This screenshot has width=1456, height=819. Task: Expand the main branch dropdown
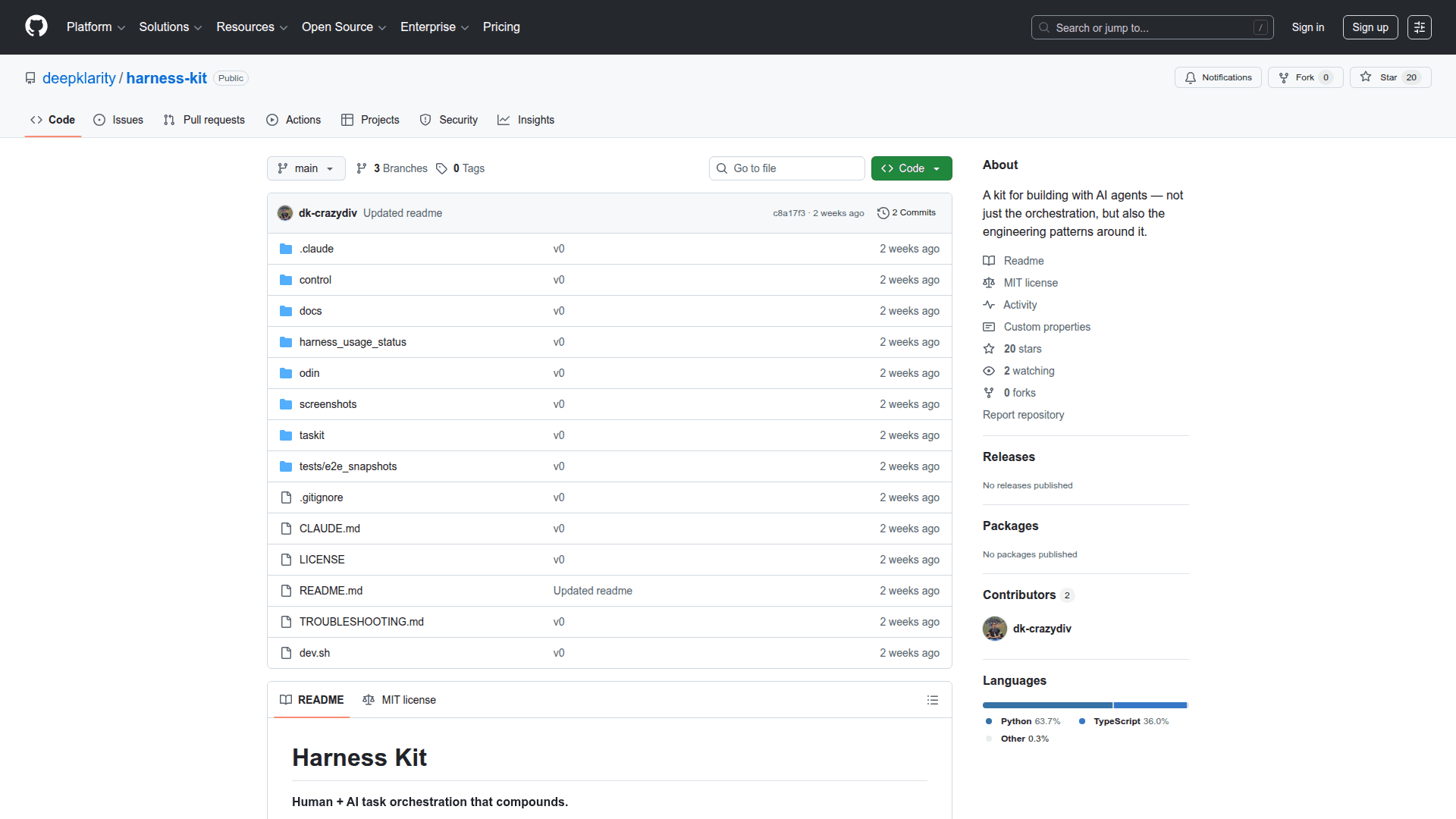[306, 168]
